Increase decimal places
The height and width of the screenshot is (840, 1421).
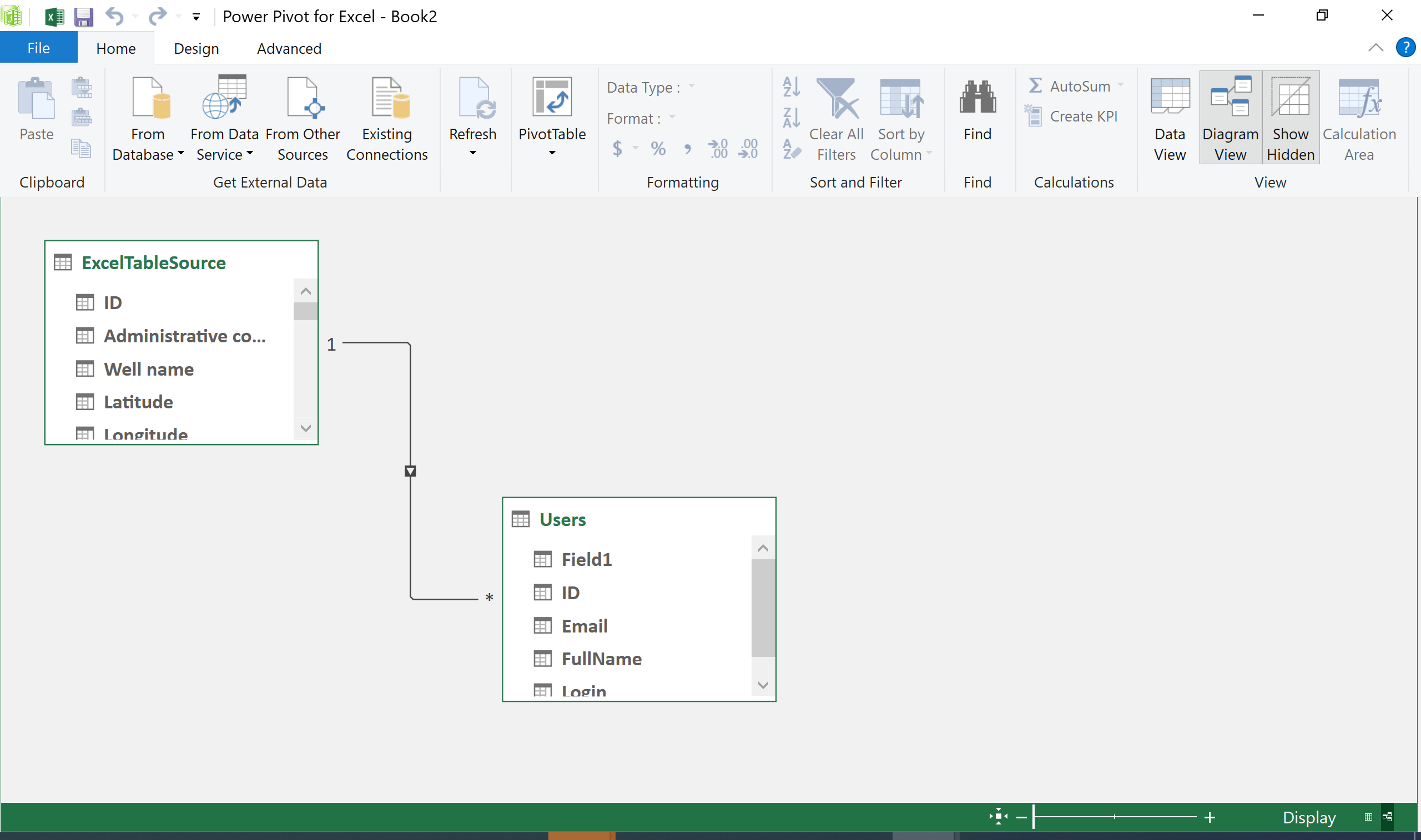point(718,149)
